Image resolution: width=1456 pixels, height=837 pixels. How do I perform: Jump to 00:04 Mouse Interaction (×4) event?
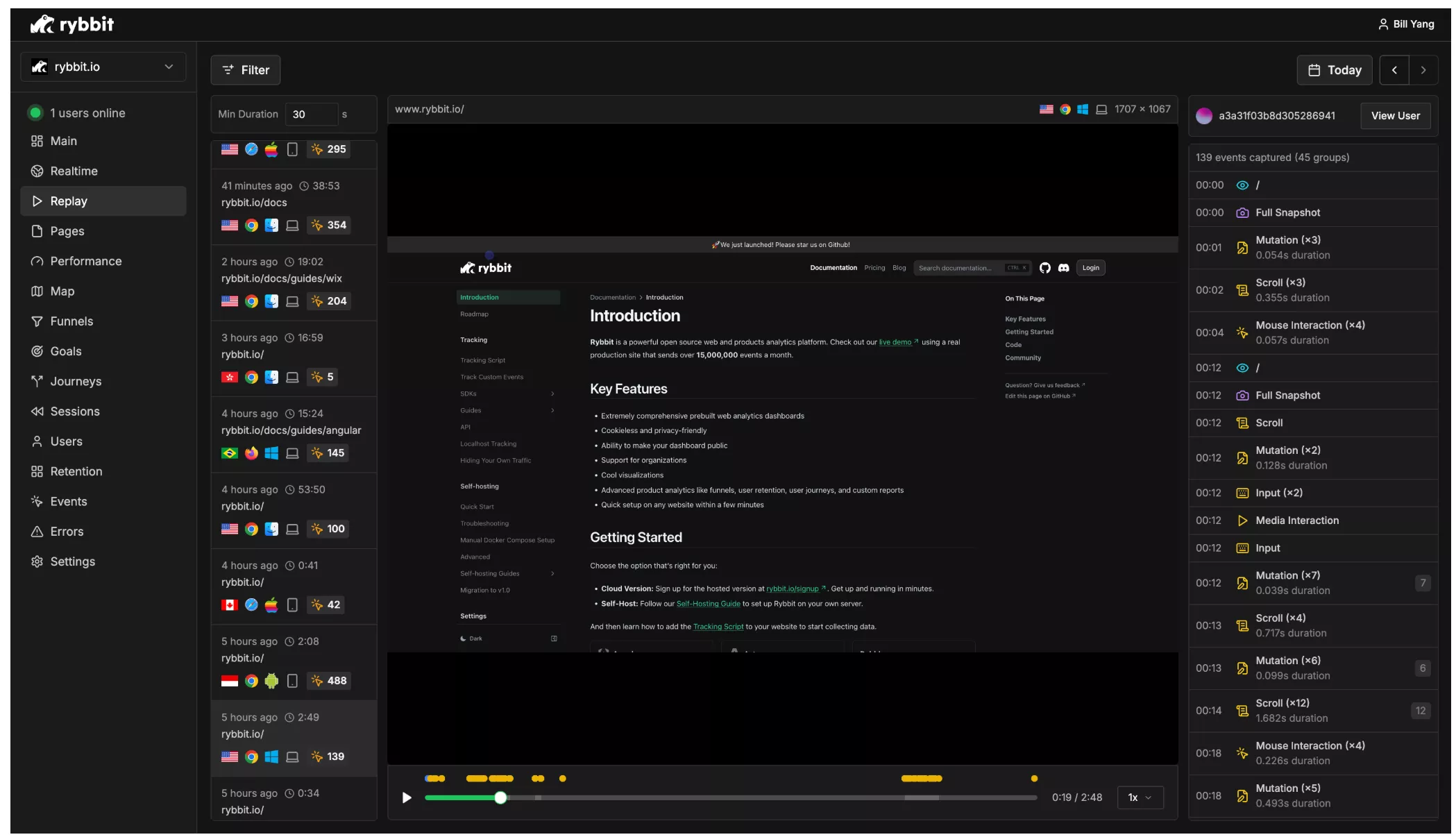point(1313,332)
